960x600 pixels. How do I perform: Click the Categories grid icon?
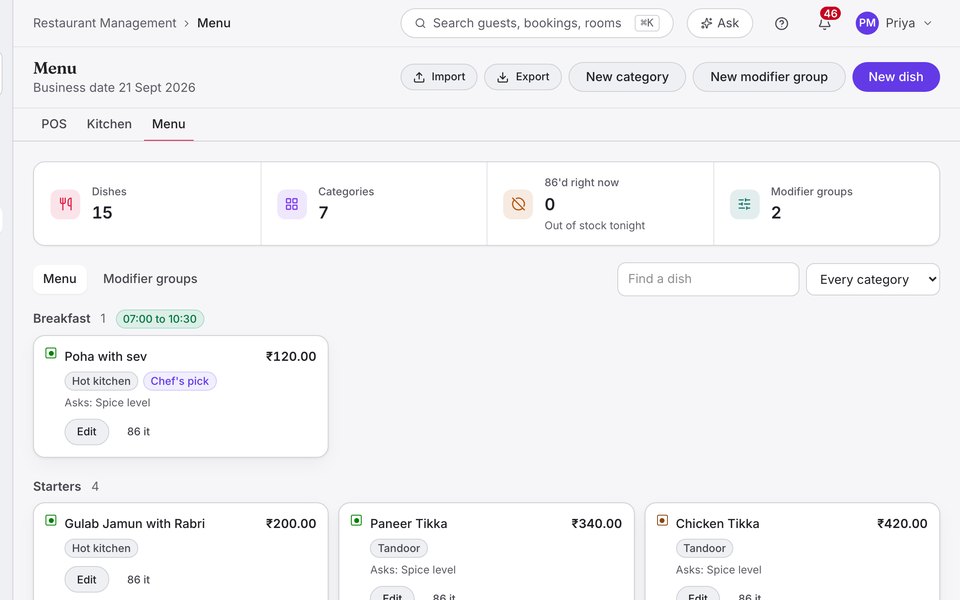click(292, 204)
